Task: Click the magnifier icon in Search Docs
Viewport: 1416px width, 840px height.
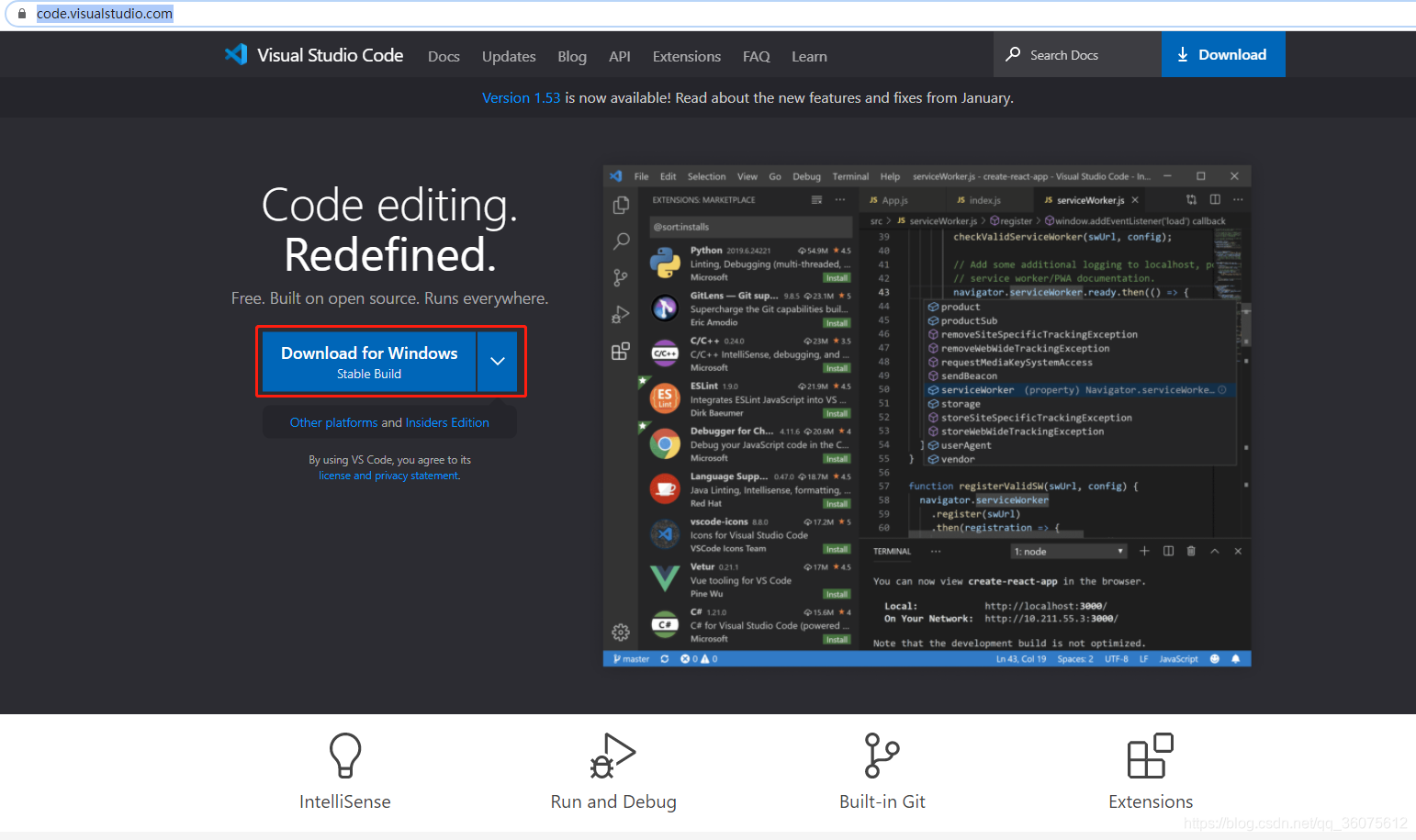Action: pos(1013,54)
